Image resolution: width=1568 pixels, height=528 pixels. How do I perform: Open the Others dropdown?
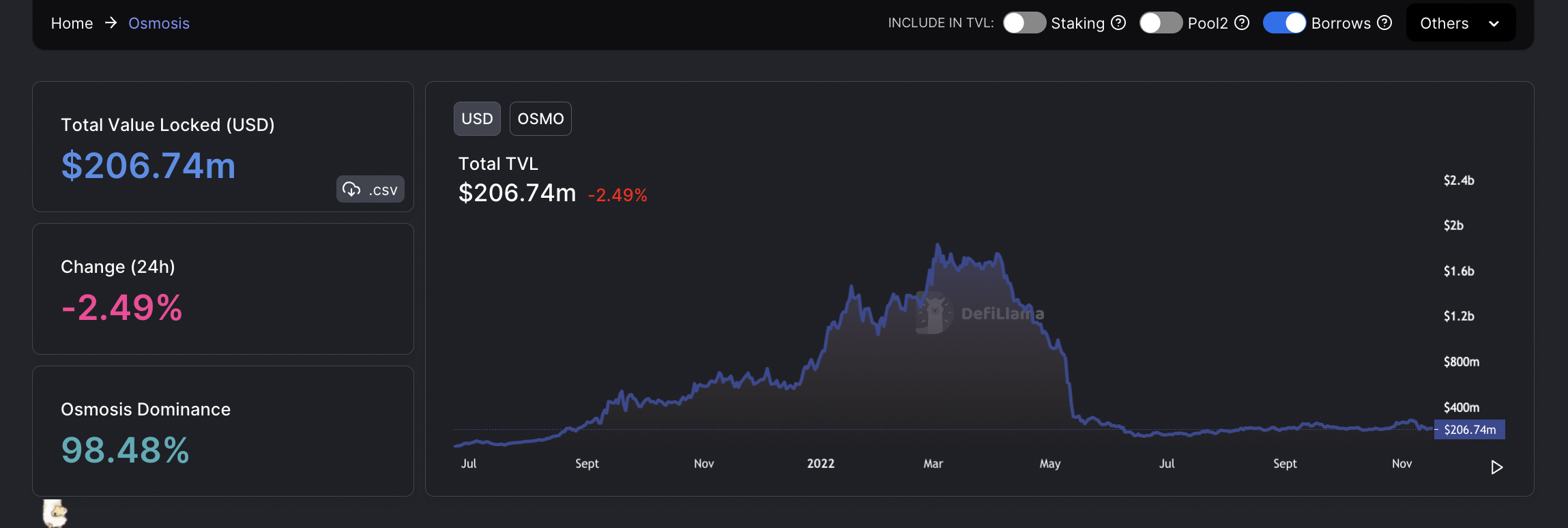pyautogui.click(x=1460, y=23)
